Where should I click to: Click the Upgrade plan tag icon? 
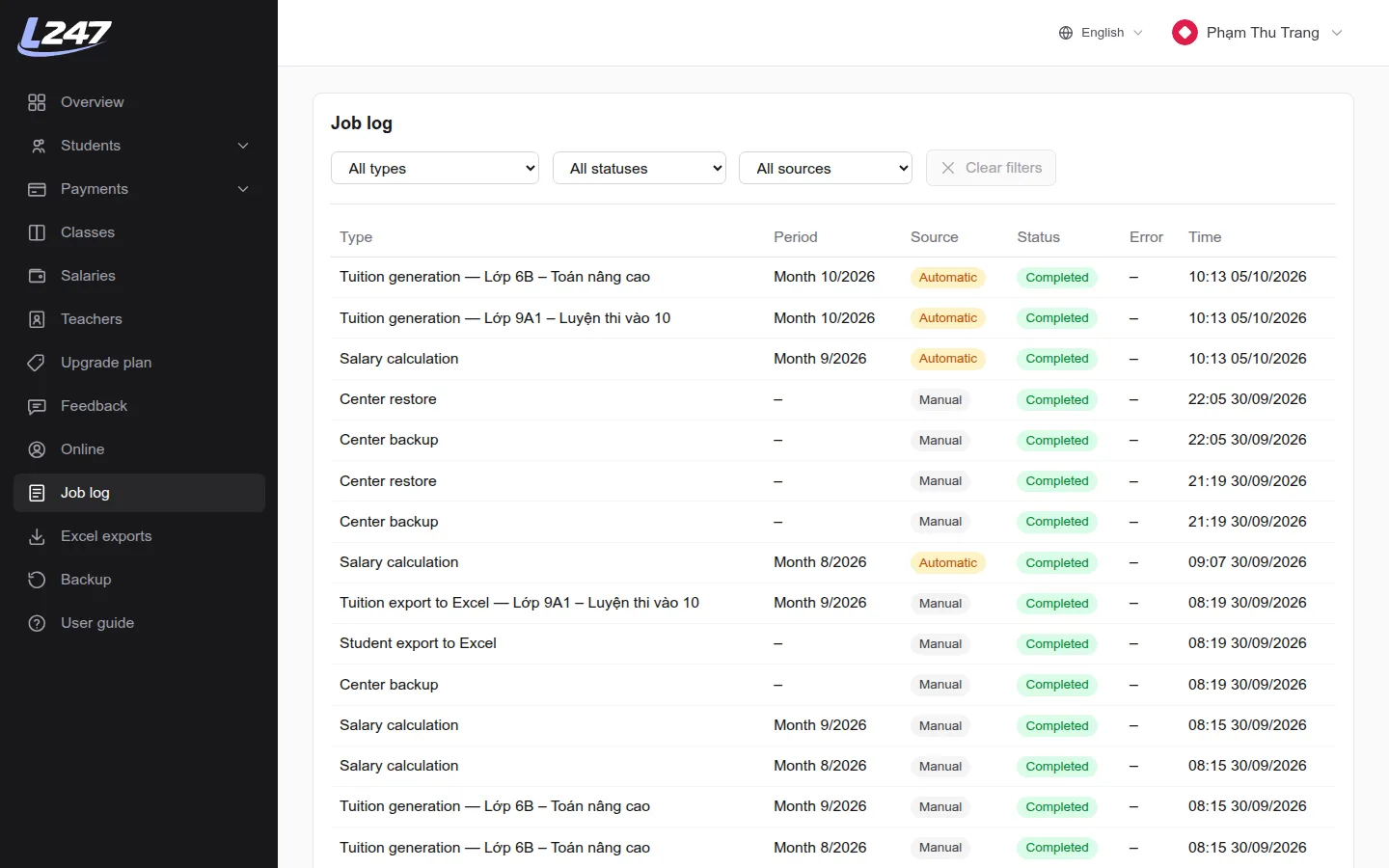[x=37, y=363]
